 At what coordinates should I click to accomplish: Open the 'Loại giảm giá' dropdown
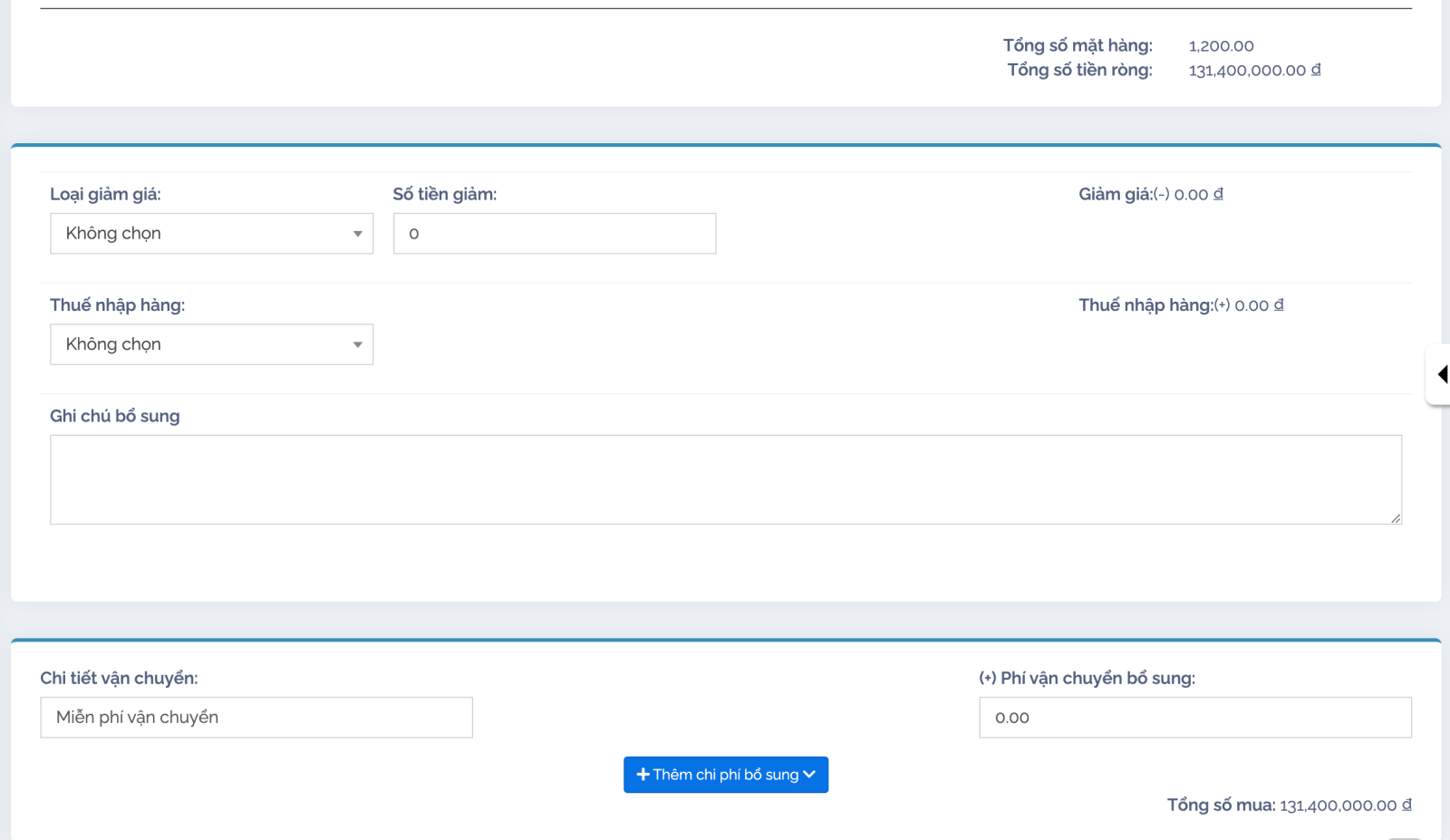point(211,234)
